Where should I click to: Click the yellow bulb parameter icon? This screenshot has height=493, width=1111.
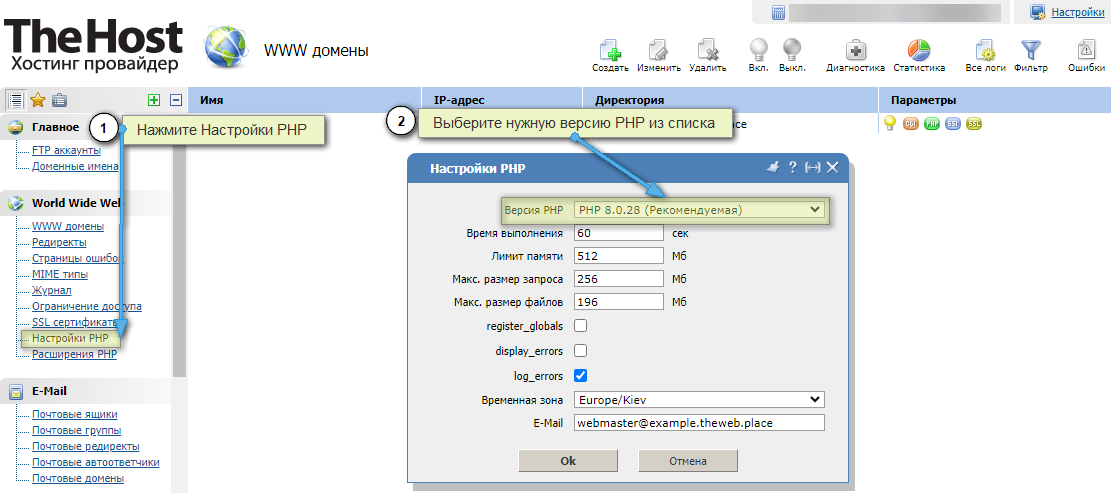(890, 123)
